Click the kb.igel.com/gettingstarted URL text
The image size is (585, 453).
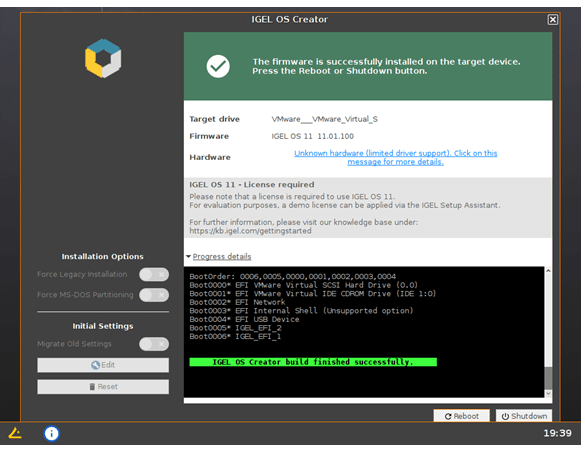[x=250, y=231]
